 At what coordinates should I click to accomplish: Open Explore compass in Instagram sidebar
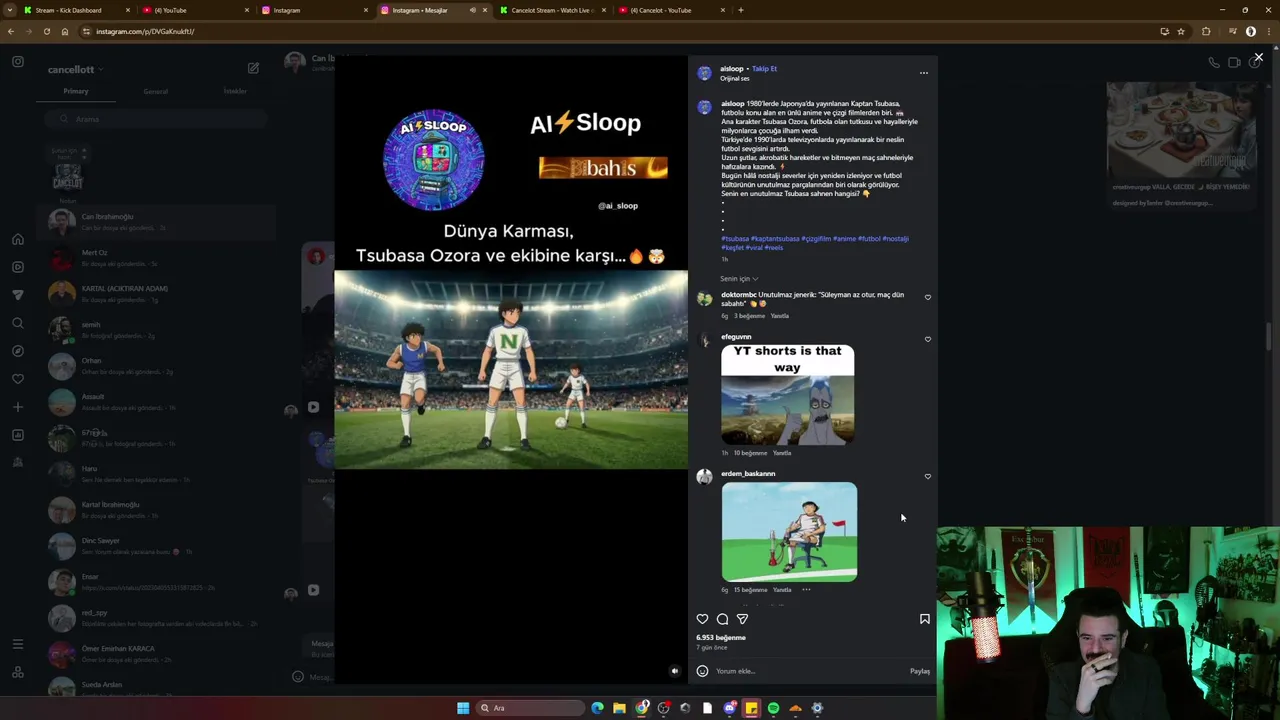coord(18,351)
